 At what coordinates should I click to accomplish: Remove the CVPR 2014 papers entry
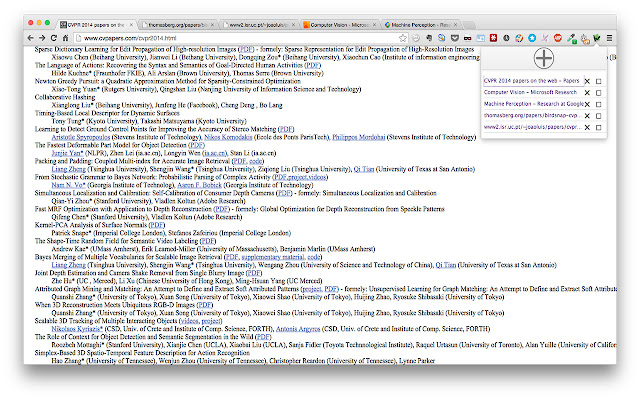(586, 79)
